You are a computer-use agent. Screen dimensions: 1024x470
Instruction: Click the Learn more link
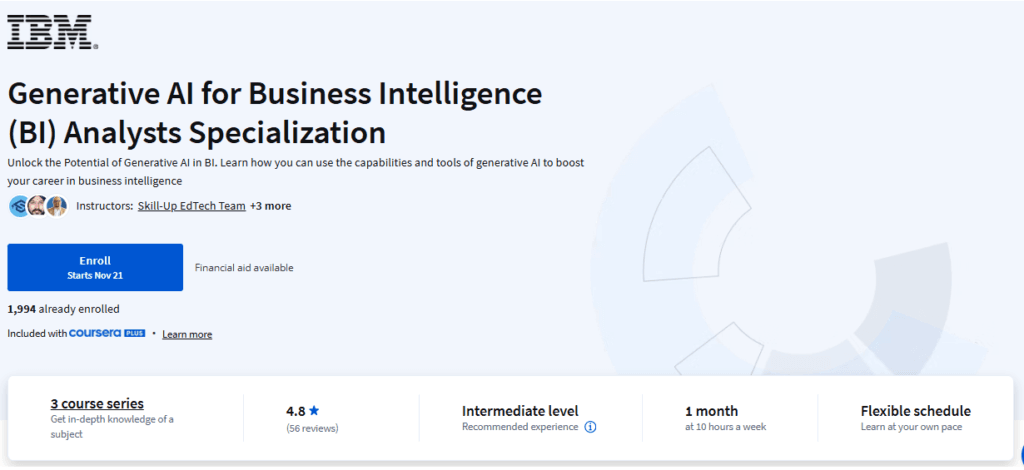[187, 334]
